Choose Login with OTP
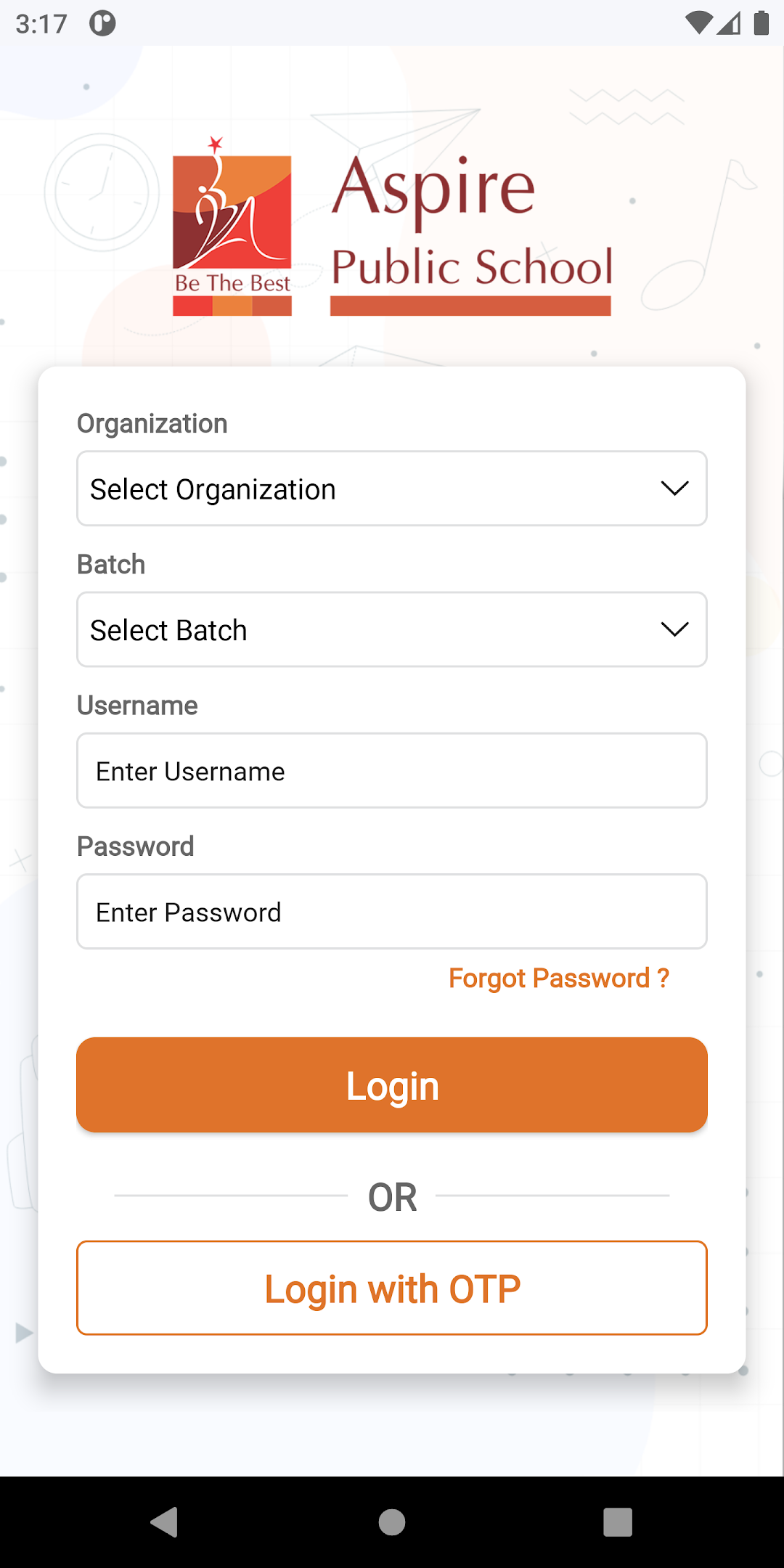784x1568 pixels. pyautogui.click(x=392, y=1288)
